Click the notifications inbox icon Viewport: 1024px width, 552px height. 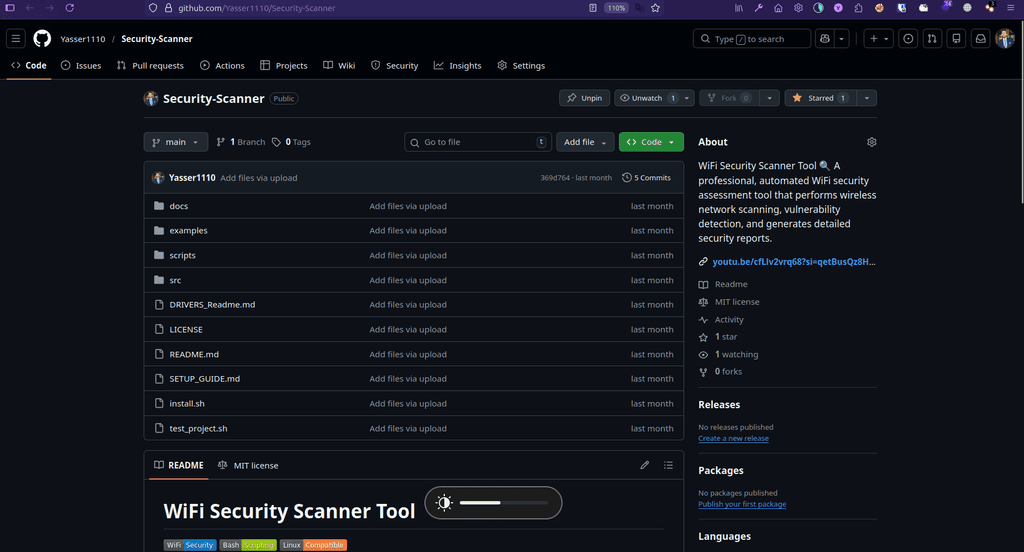981,39
